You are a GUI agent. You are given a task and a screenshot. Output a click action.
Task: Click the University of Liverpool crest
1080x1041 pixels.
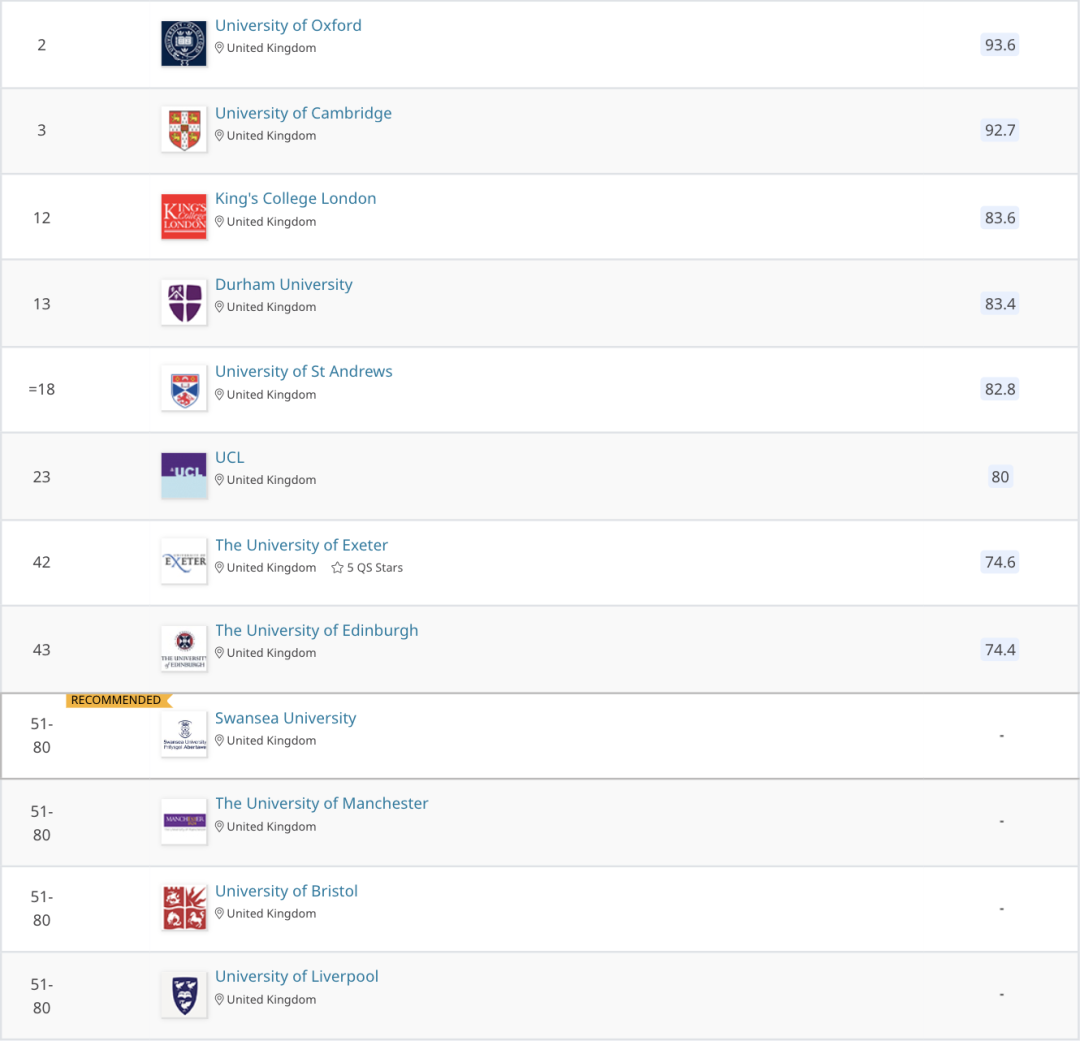184,994
